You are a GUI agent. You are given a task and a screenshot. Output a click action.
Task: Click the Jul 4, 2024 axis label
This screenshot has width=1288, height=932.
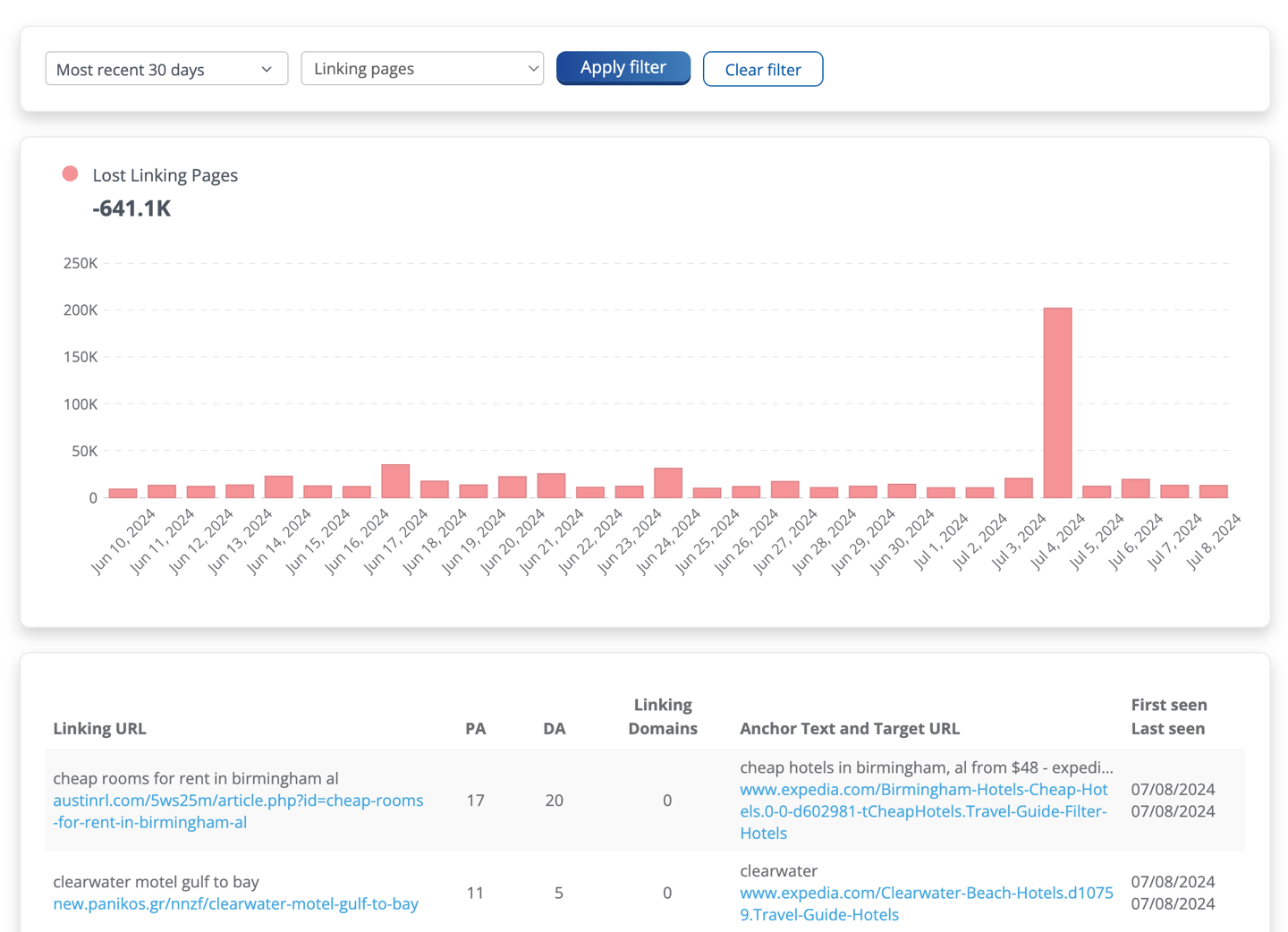(x=1058, y=542)
